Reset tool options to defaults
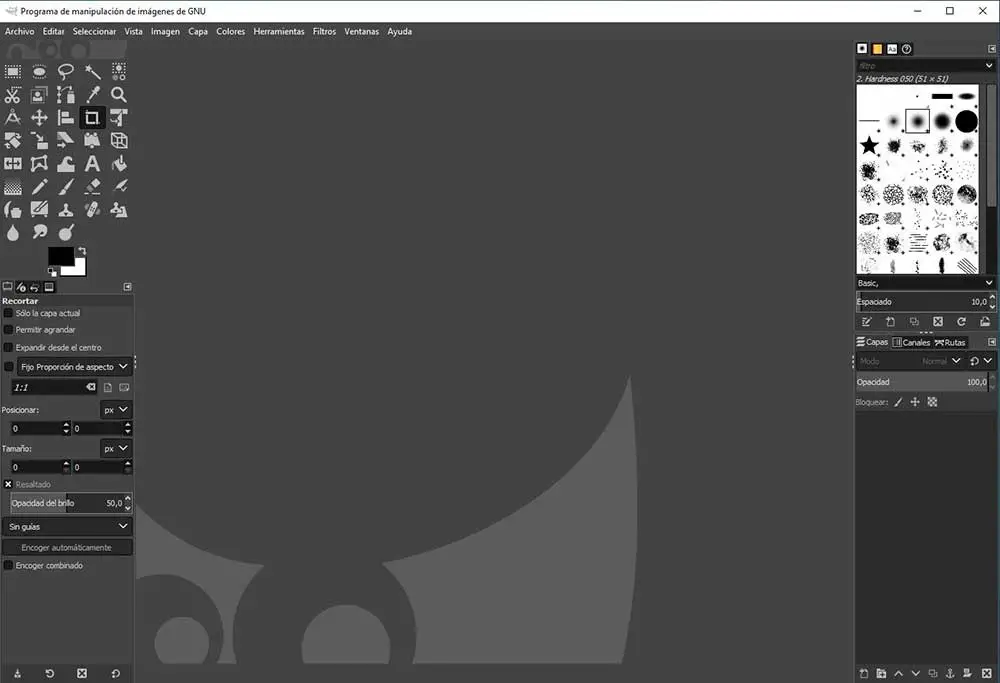Screen dimensions: 1000x683 coord(115,673)
